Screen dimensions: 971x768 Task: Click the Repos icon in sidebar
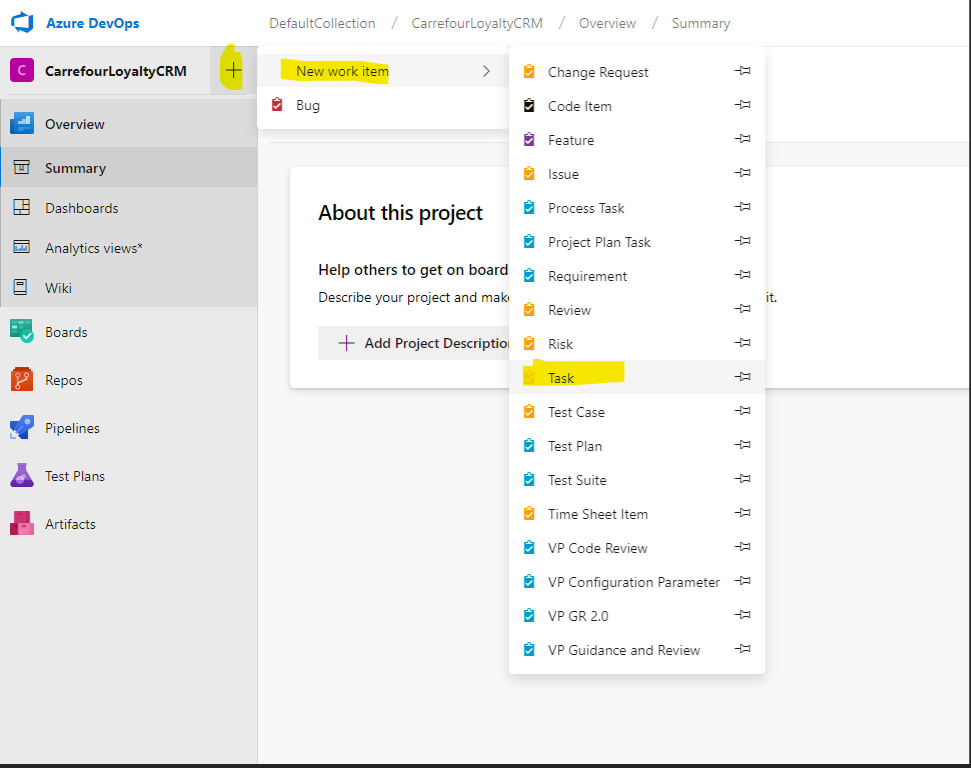pyautogui.click(x=22, y=379)
